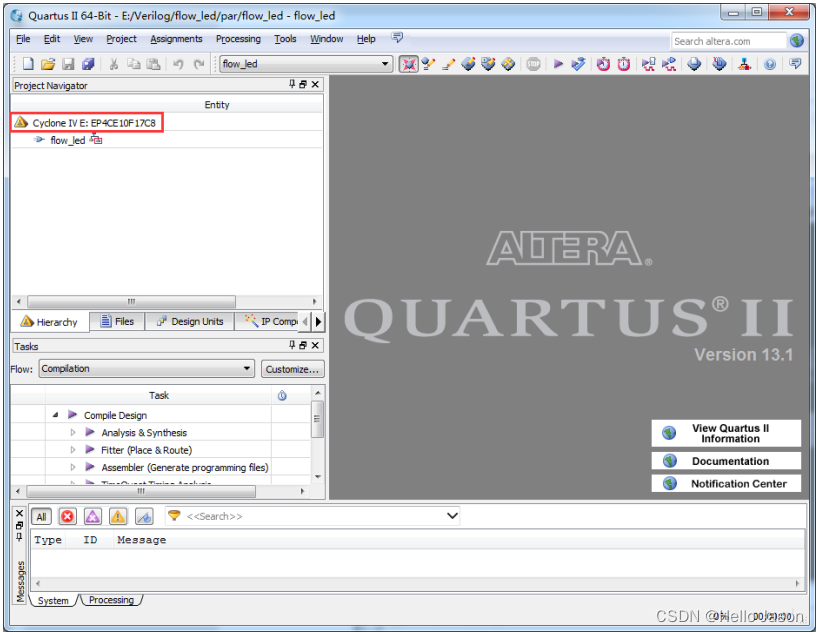Open the Notification Center

point(726,483)
